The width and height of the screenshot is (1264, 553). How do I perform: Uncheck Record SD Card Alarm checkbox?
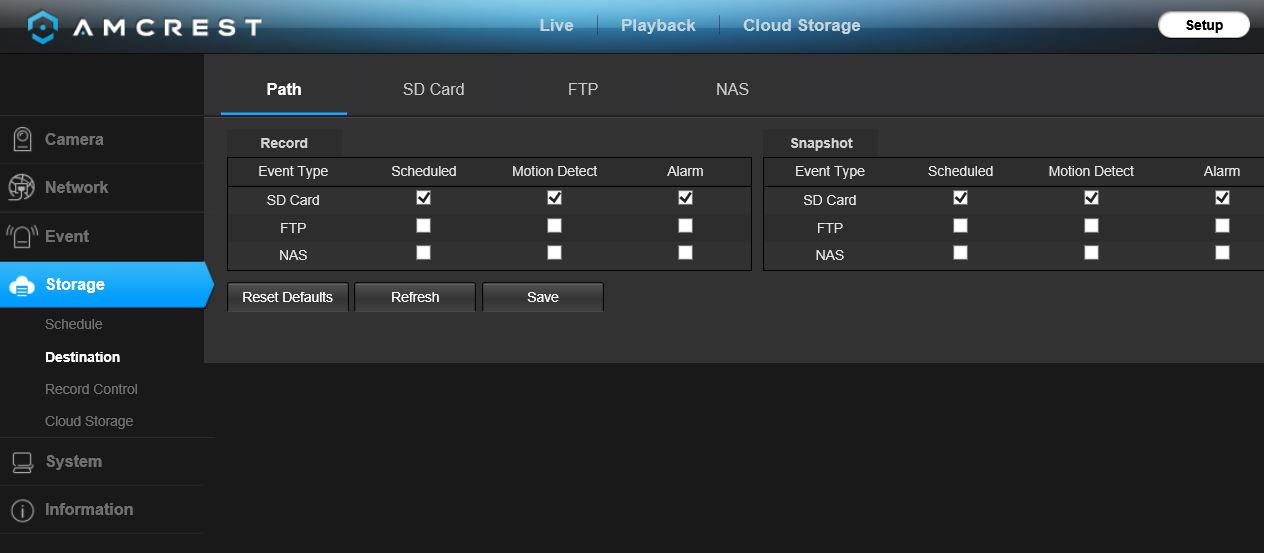tap(685, 198)
